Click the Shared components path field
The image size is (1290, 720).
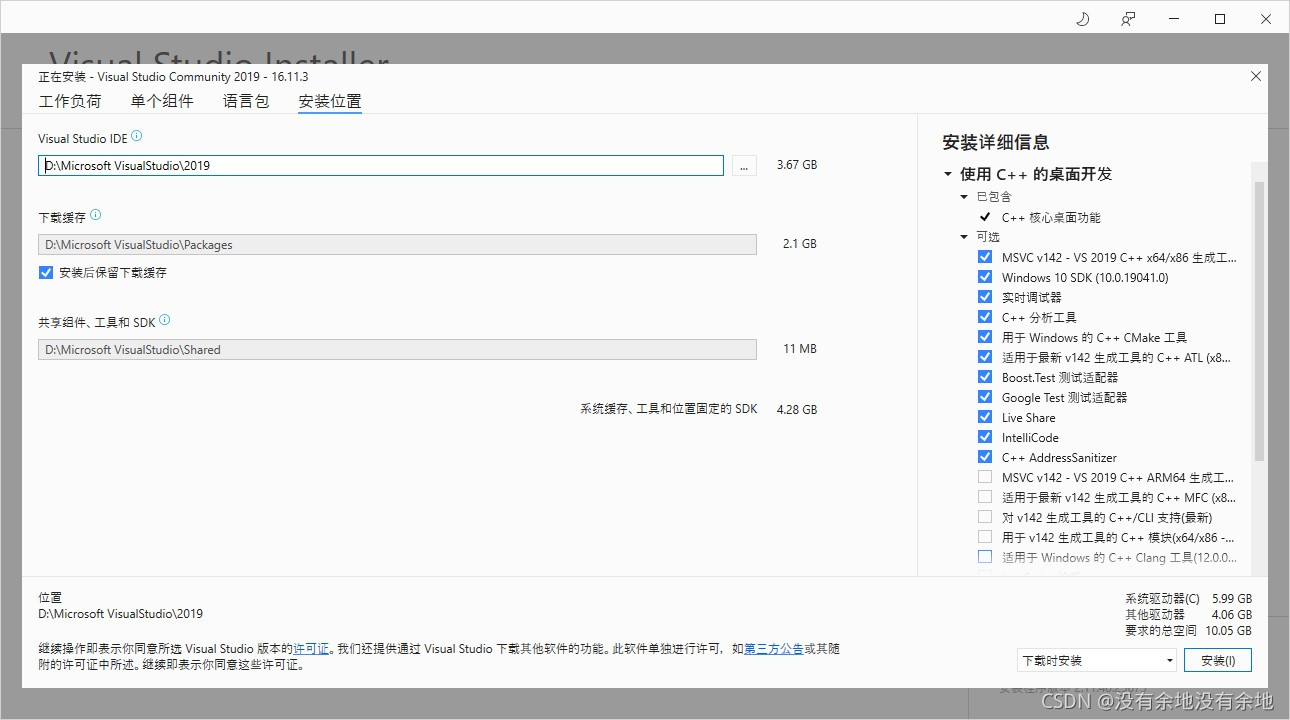(397, 350)
